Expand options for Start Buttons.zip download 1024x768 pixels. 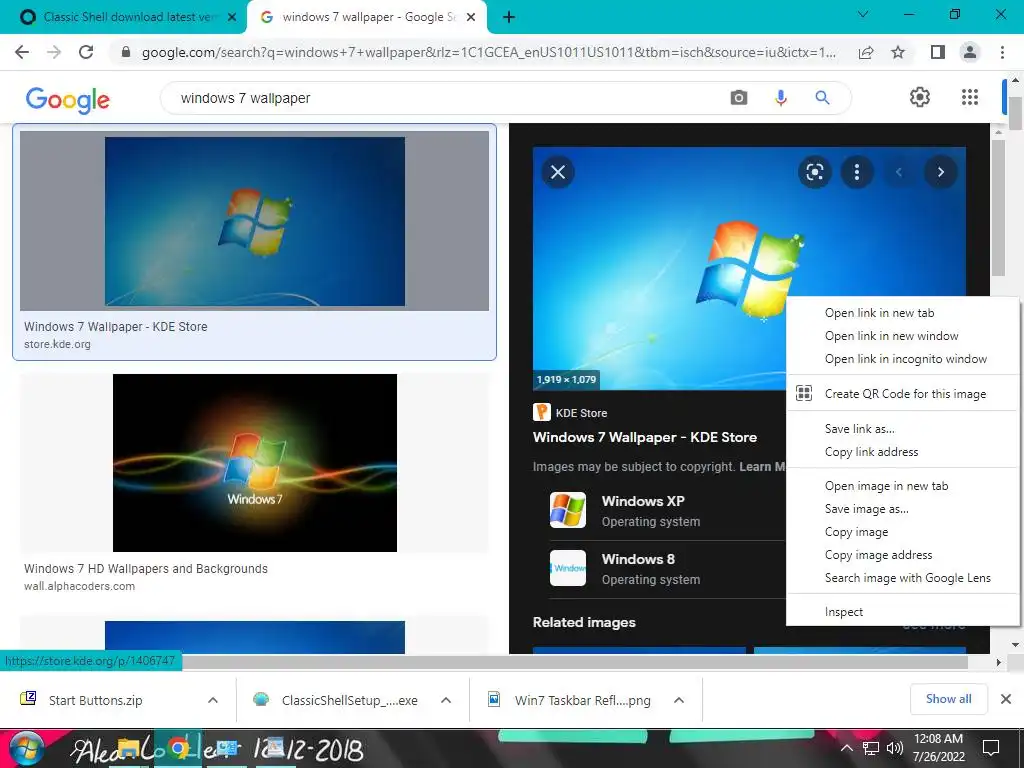pyautogui.click(x=213, y=700)
